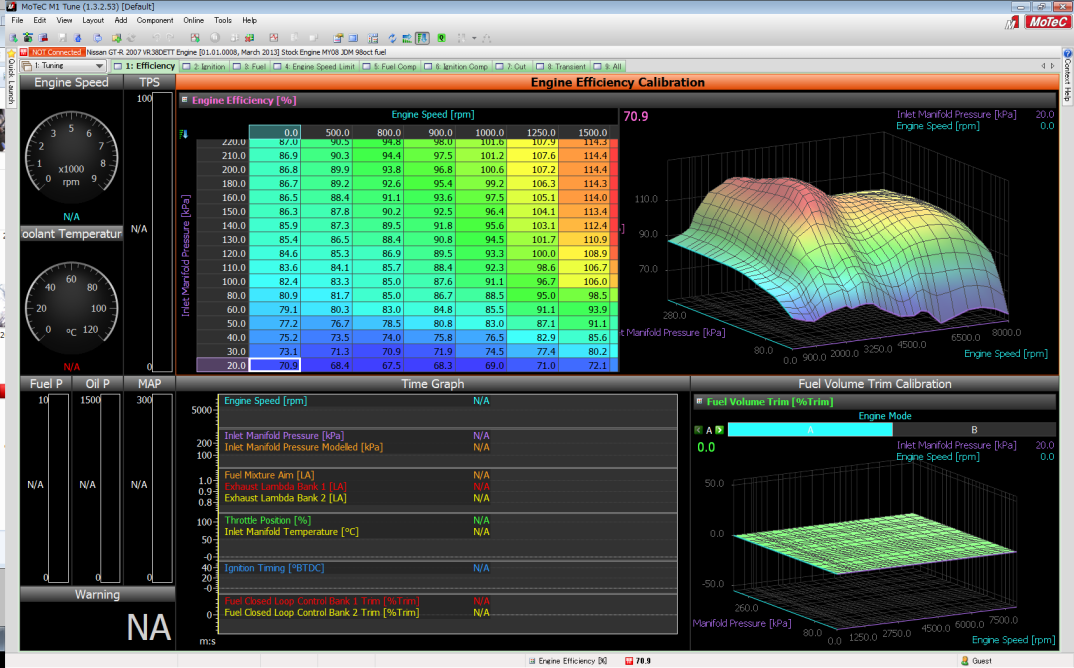This screenshot has width=1074, height=668.
Task: Click the yellow folder with green plus icon
Action: click(x=116, y=38)
